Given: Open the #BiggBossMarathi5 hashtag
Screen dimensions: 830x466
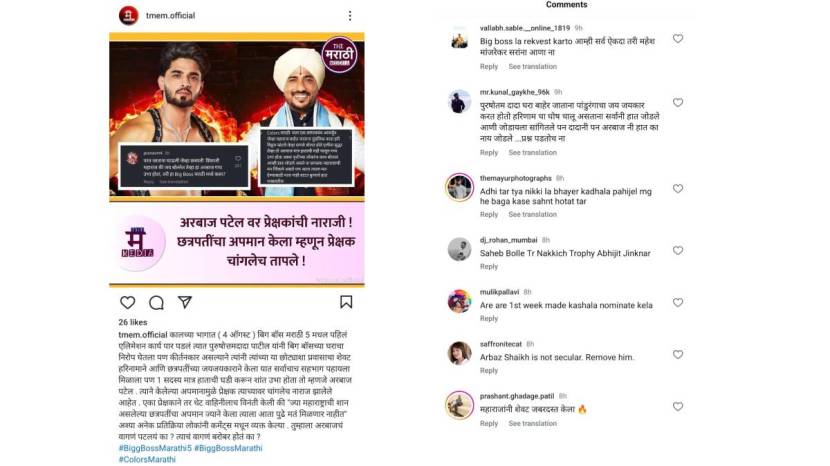Looking at the screenshot, I should tap(155, 448).
